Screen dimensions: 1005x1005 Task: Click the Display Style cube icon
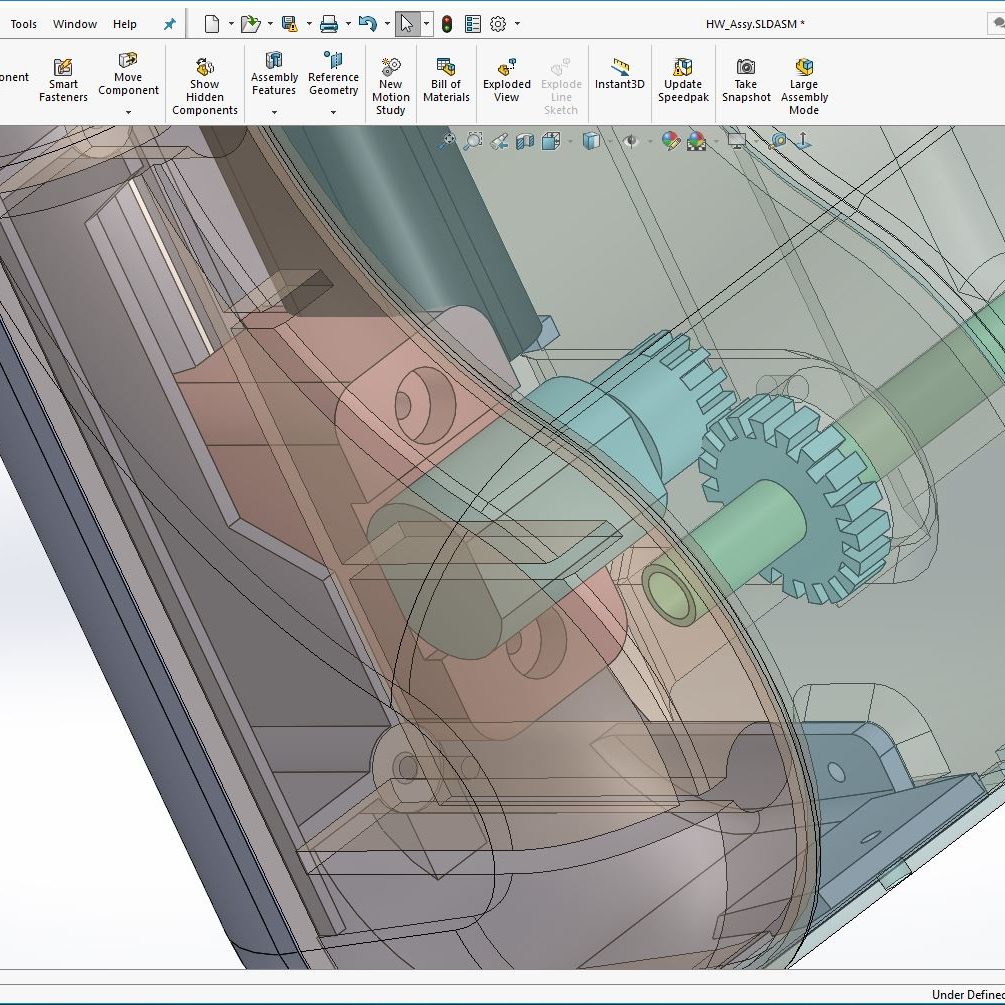591,140
